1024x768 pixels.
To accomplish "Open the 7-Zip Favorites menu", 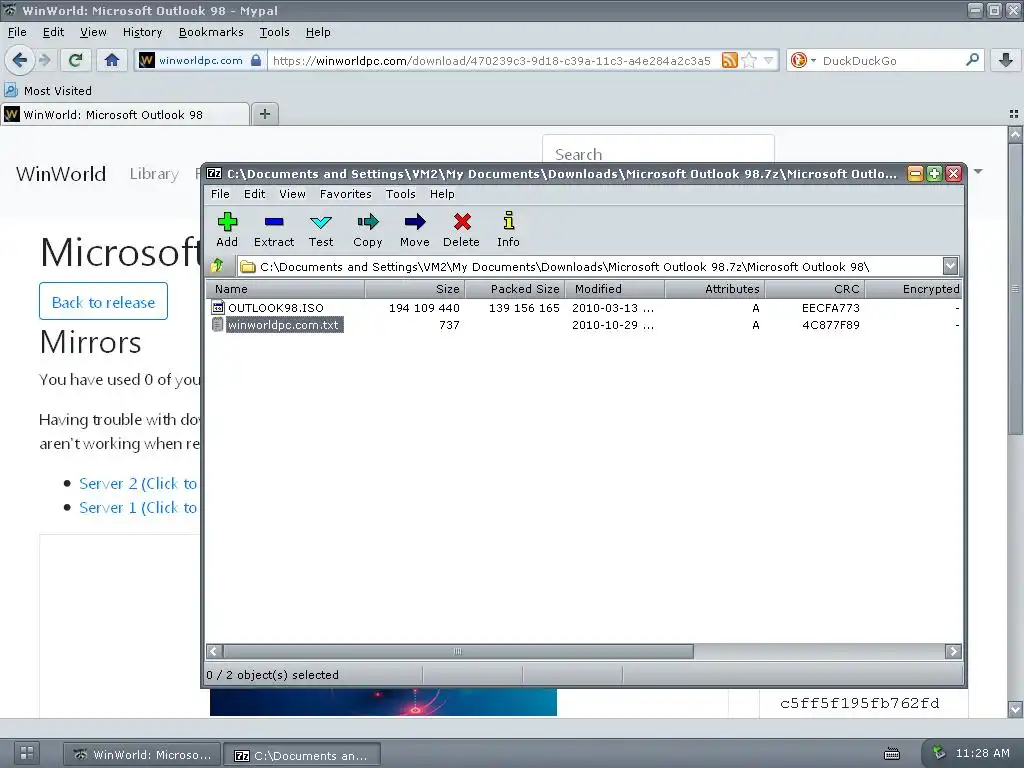I will coord(345,194).
